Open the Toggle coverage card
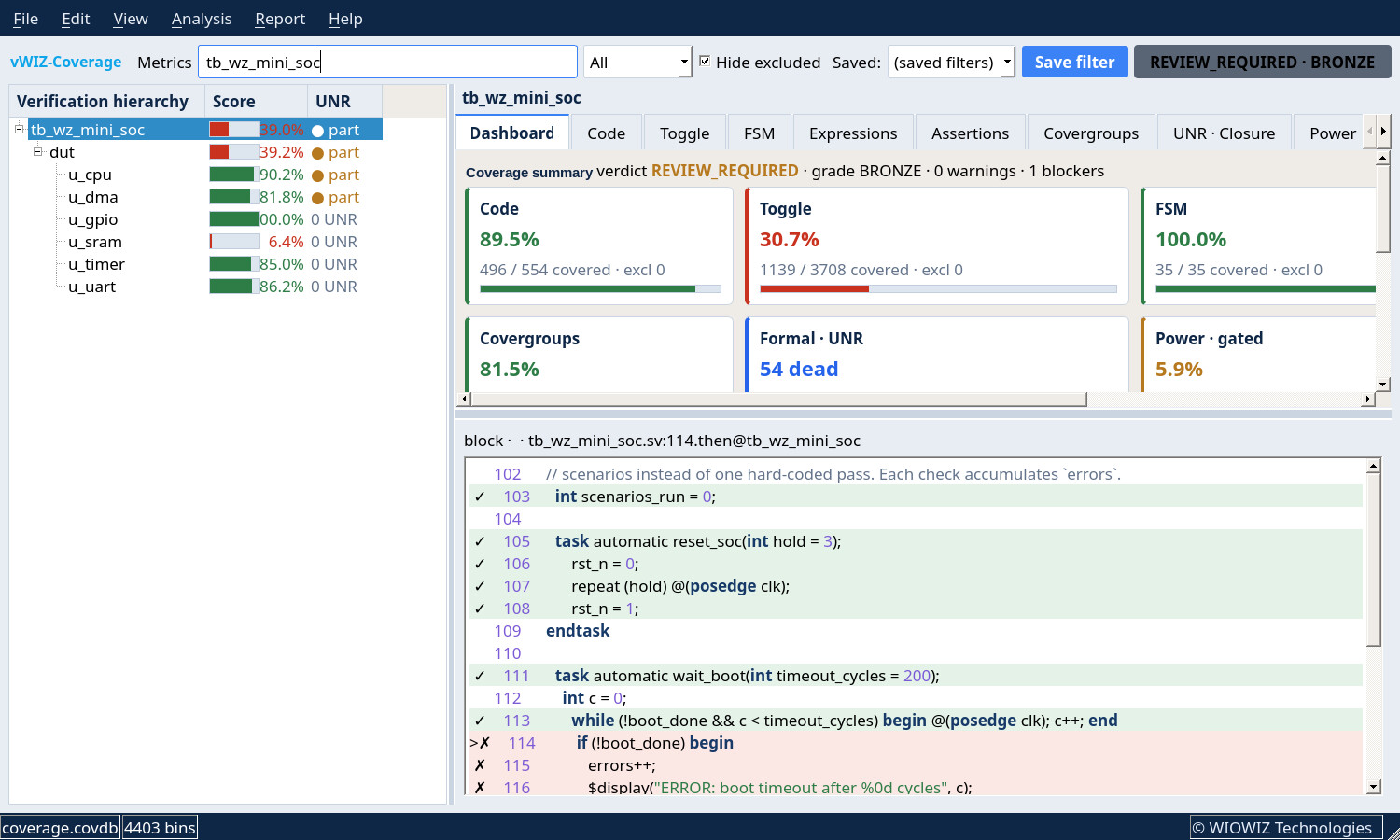The width and height of the screenshot is (1400, 840). pos(937,246)
